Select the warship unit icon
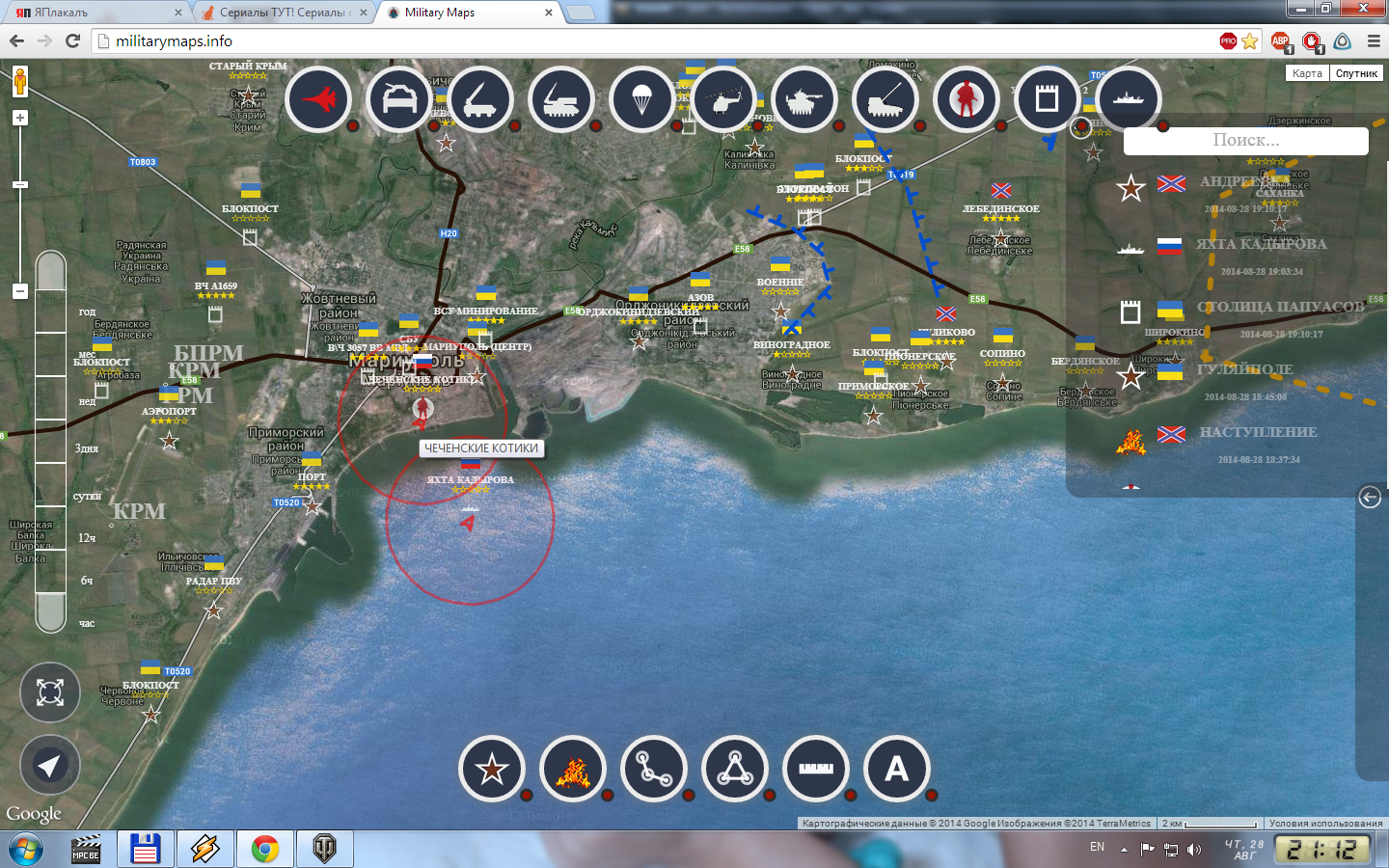 [1129, 98]
